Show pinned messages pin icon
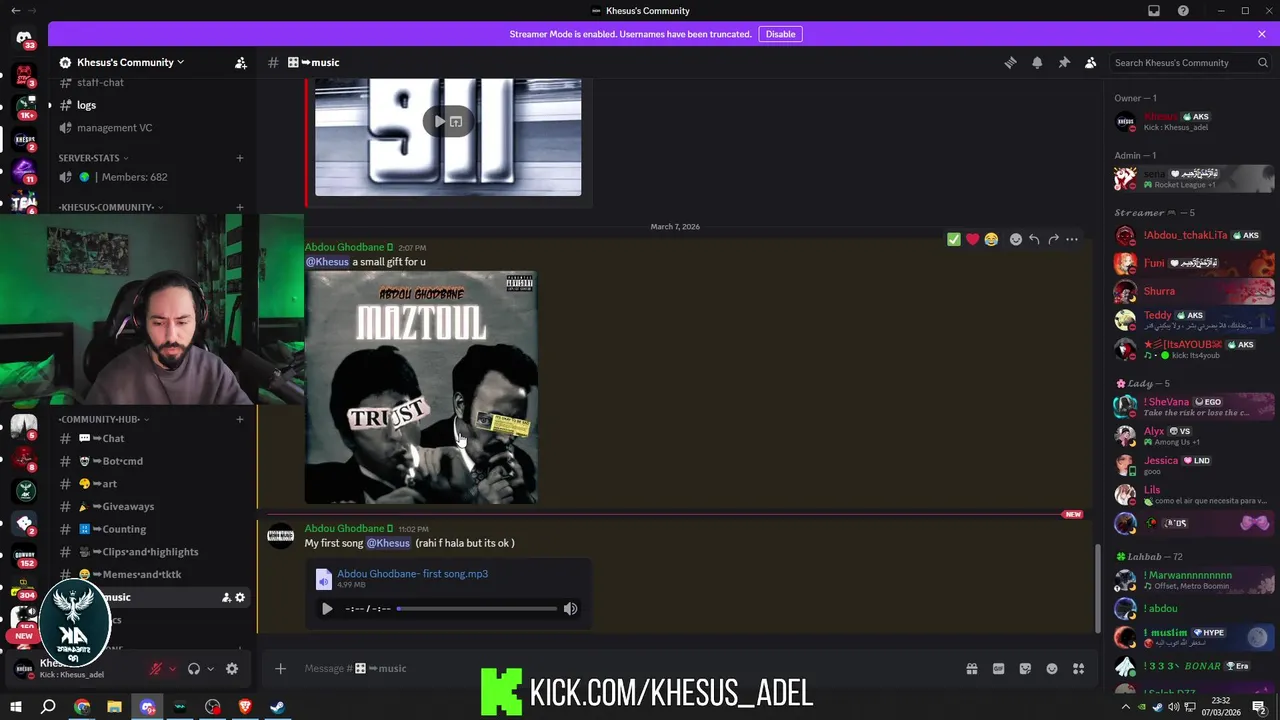Image resolution: width=1280 pixels, height=720 pixels. [1064, 62]
